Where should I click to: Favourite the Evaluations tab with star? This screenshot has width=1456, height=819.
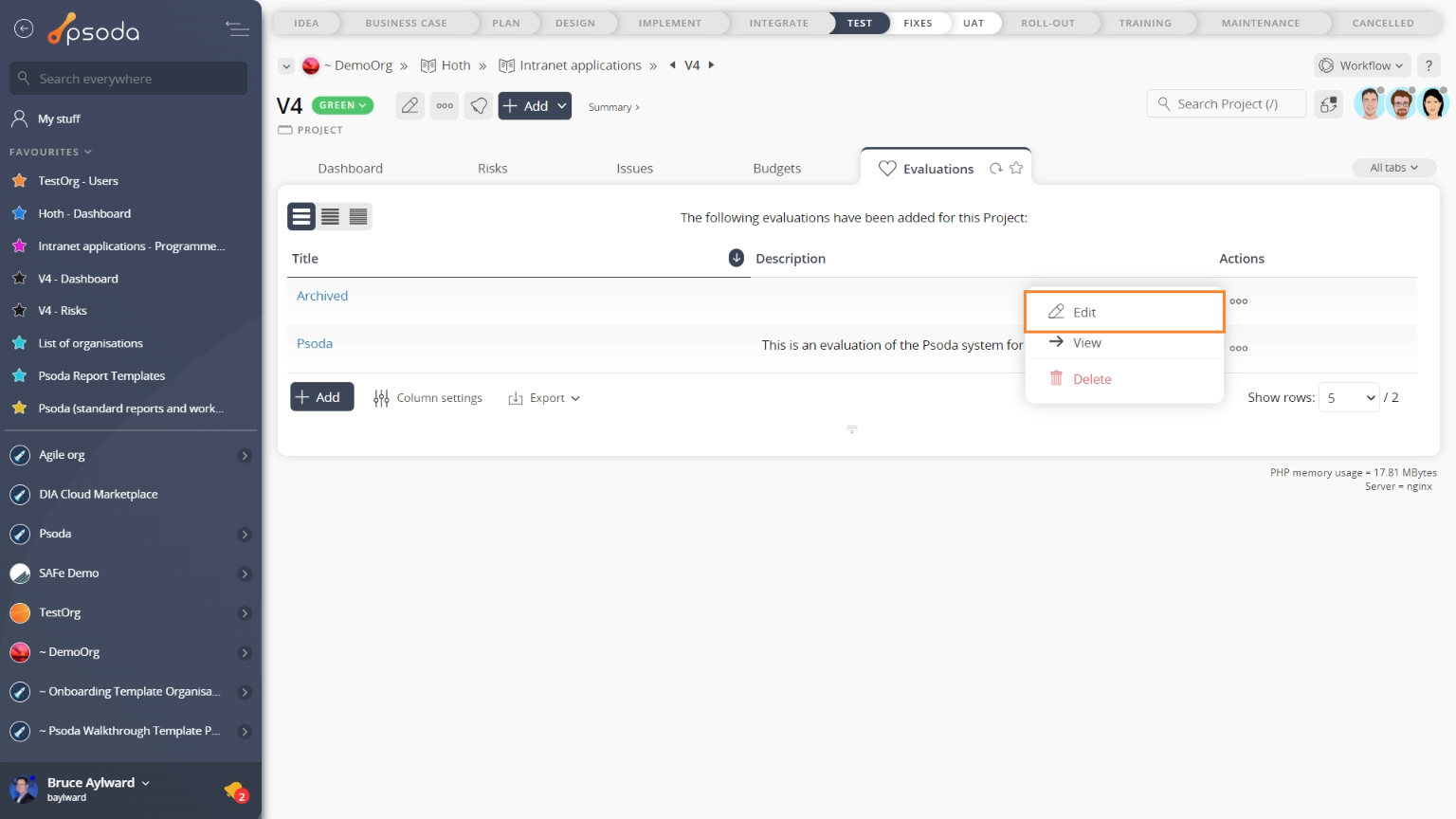[x=1016, y=168]
